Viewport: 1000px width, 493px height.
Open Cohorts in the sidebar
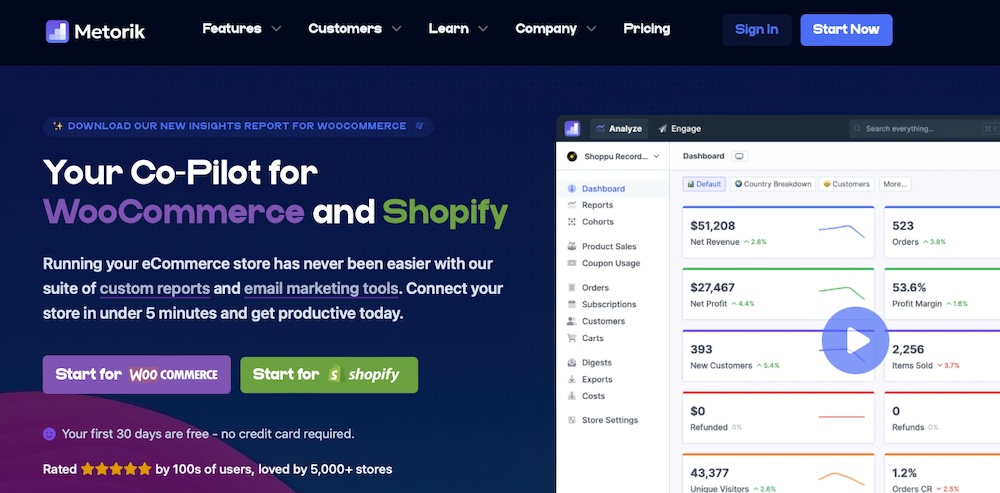click(598, 222)
